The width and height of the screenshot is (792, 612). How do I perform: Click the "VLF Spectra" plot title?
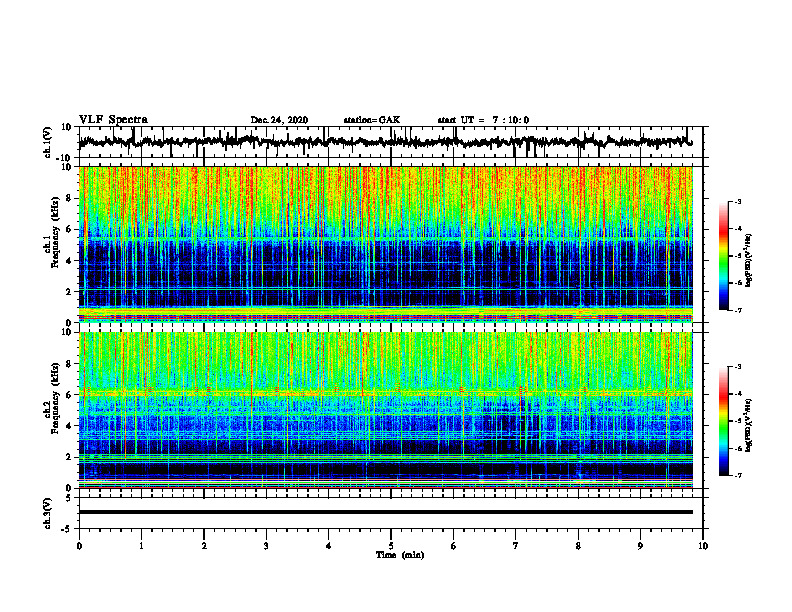click(113, 120)
